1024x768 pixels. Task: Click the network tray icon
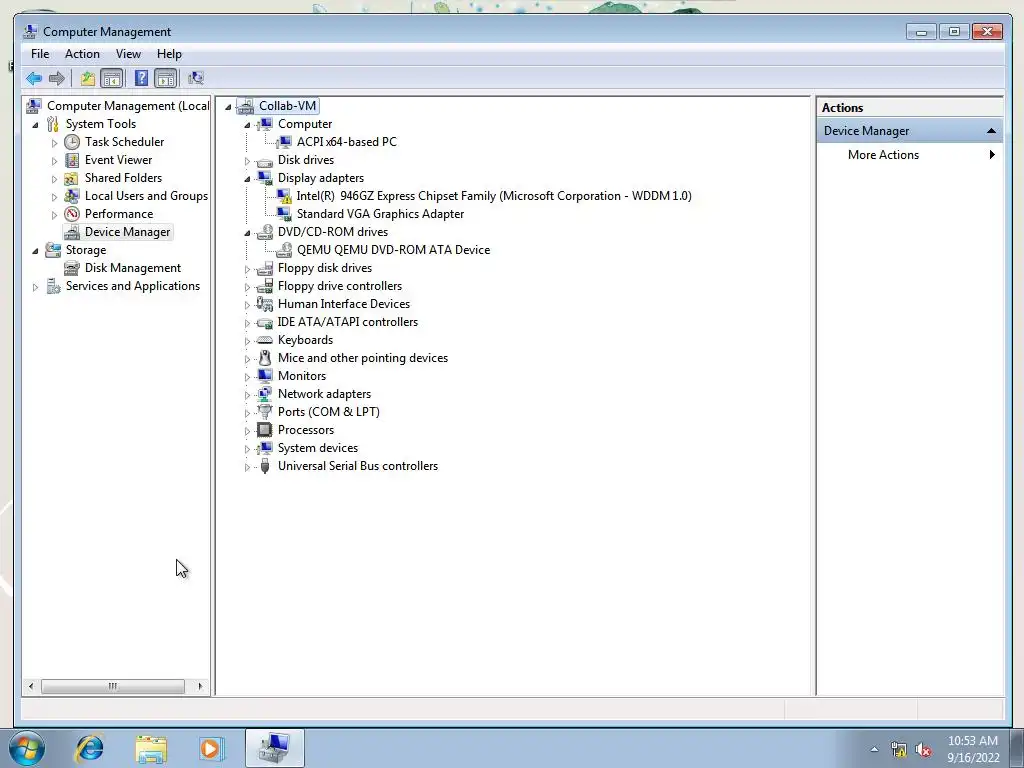[899, 750]
